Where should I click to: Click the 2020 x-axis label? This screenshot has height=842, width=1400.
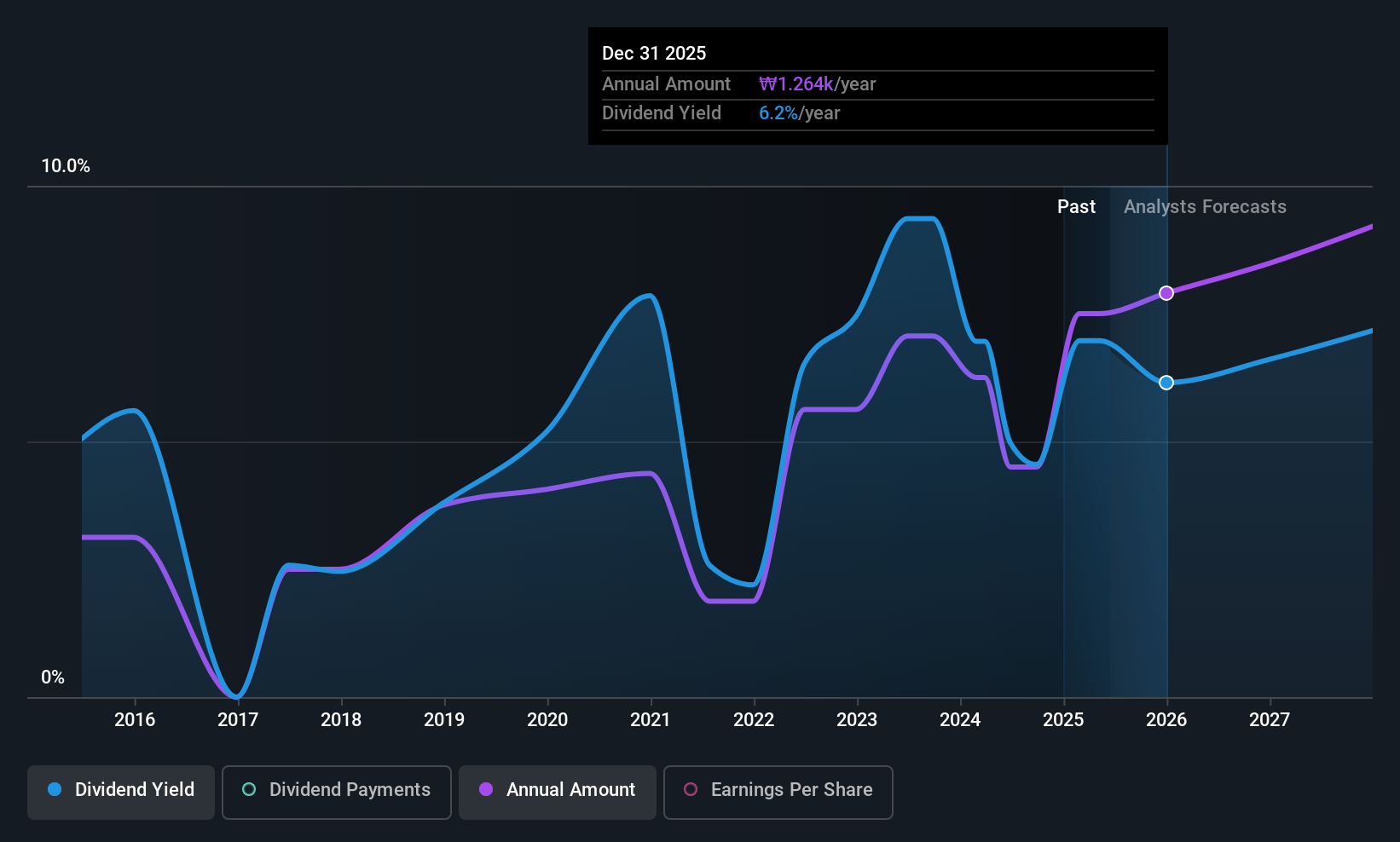(x=547, y=720)
